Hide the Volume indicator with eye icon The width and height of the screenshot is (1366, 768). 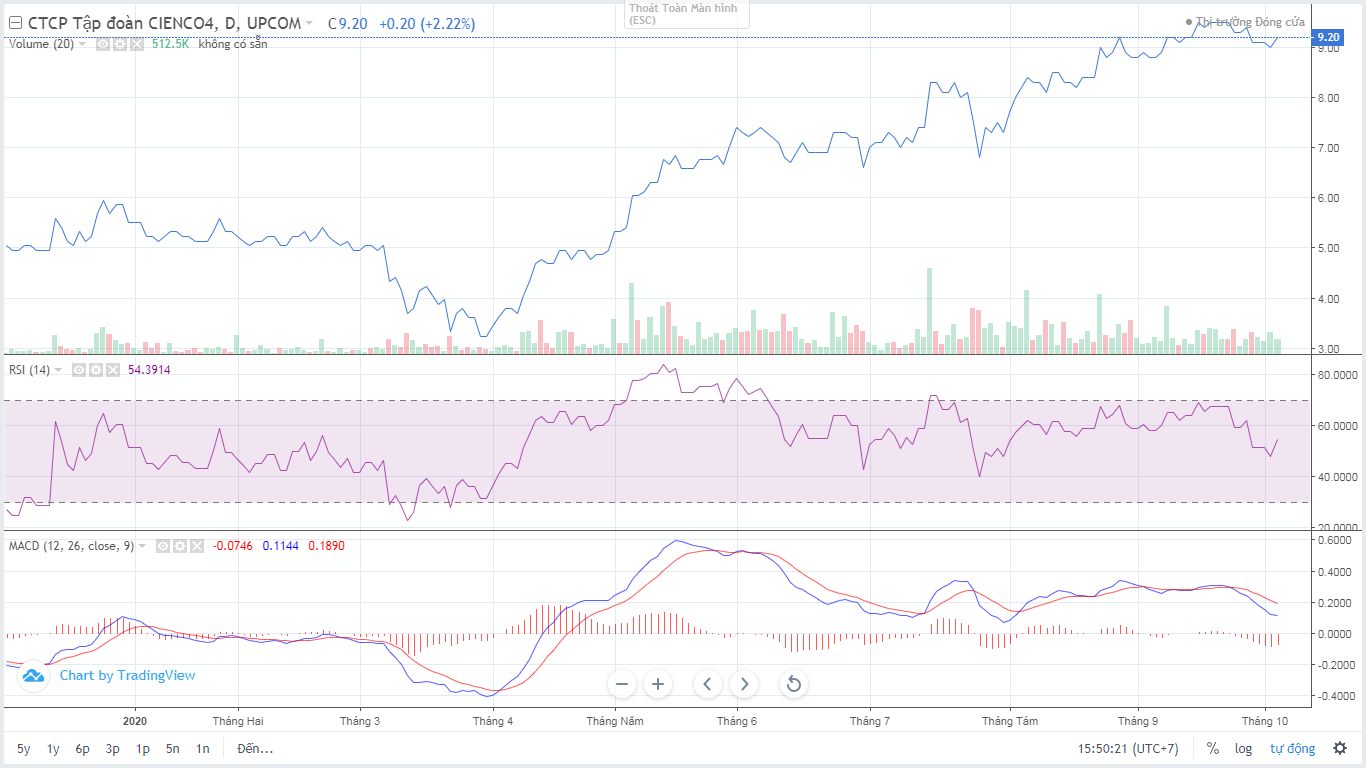pos(103,44)
